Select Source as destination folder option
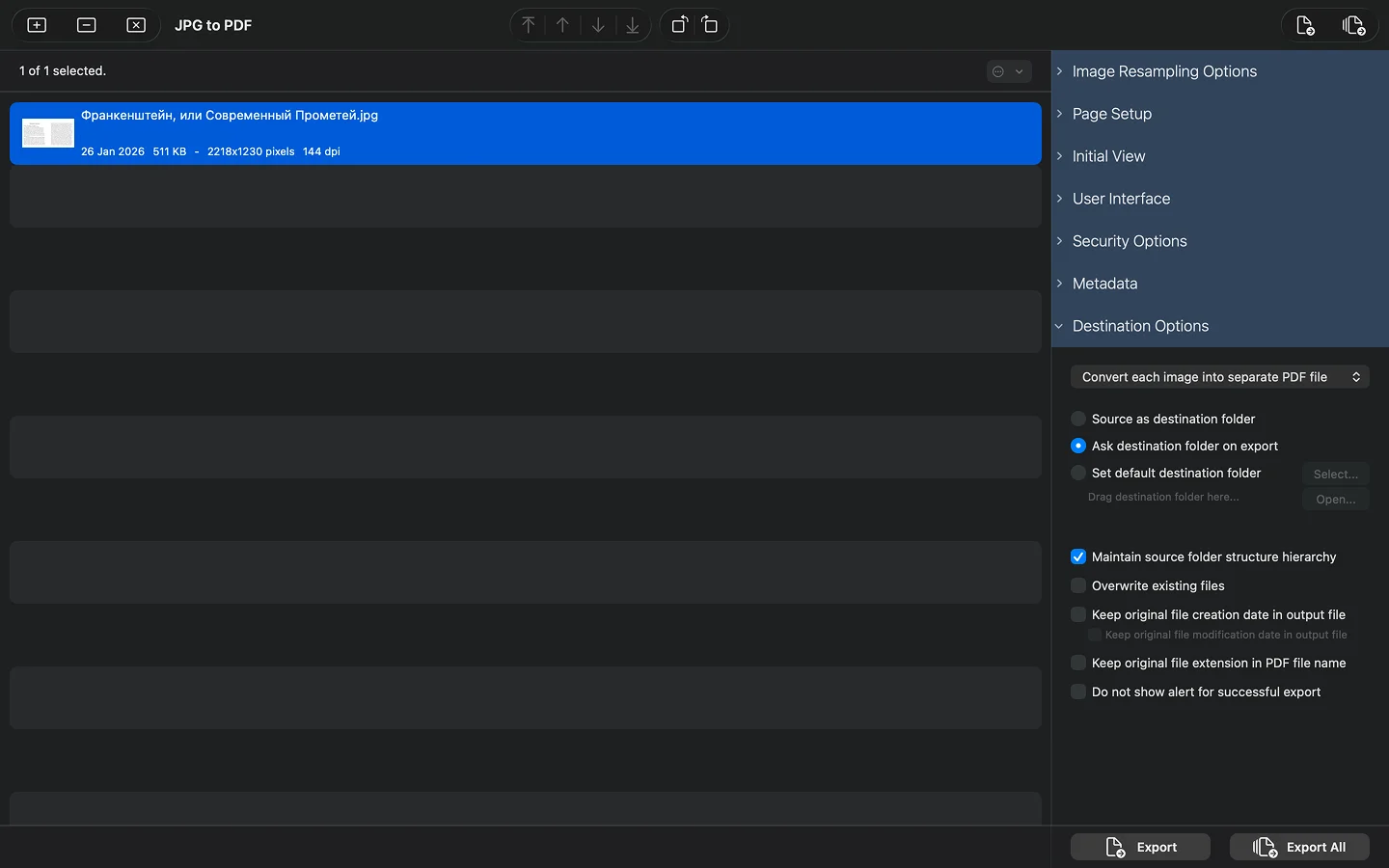This screenshot has width=1389, height=868. click(1078, 419)
